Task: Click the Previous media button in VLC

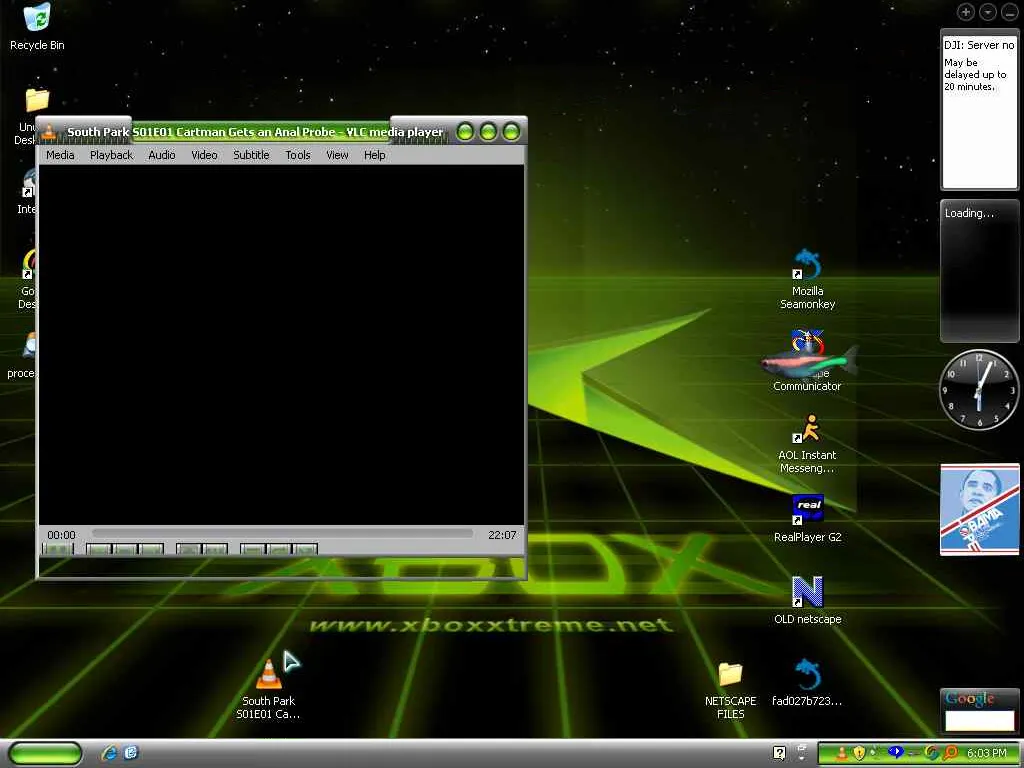Action: (99, 549)
